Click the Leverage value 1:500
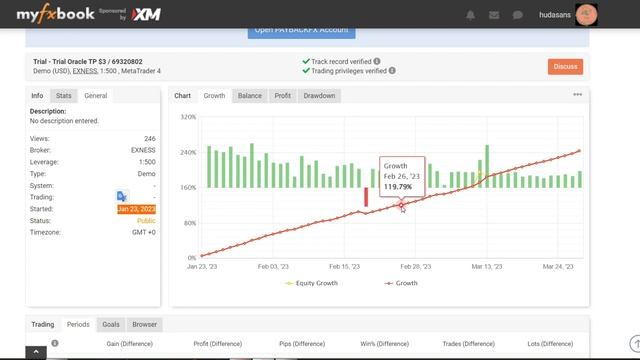The height and width of the screenshot is (360, 640). click(x=147, y=162)
